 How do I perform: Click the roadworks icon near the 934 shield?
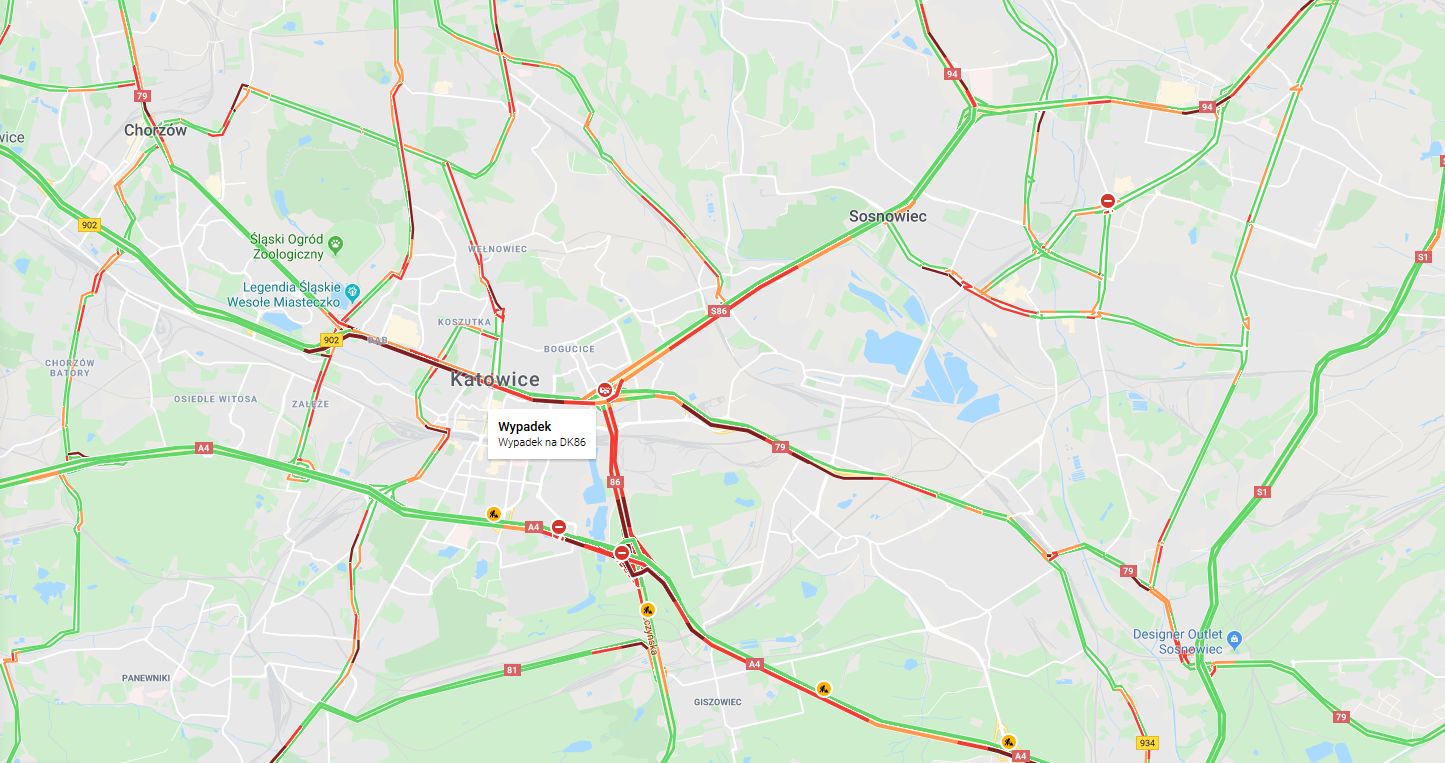pyautogui.click(x=1008, y=741)
